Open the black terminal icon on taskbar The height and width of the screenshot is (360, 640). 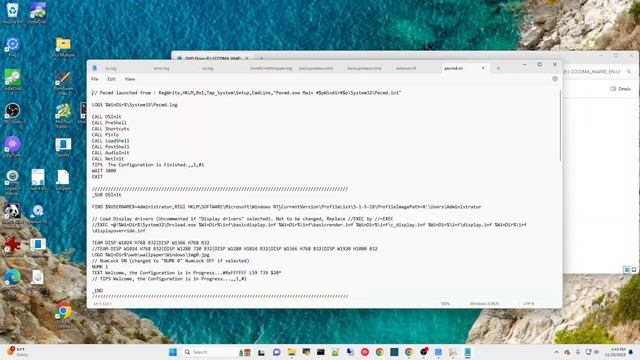point(321,352)
